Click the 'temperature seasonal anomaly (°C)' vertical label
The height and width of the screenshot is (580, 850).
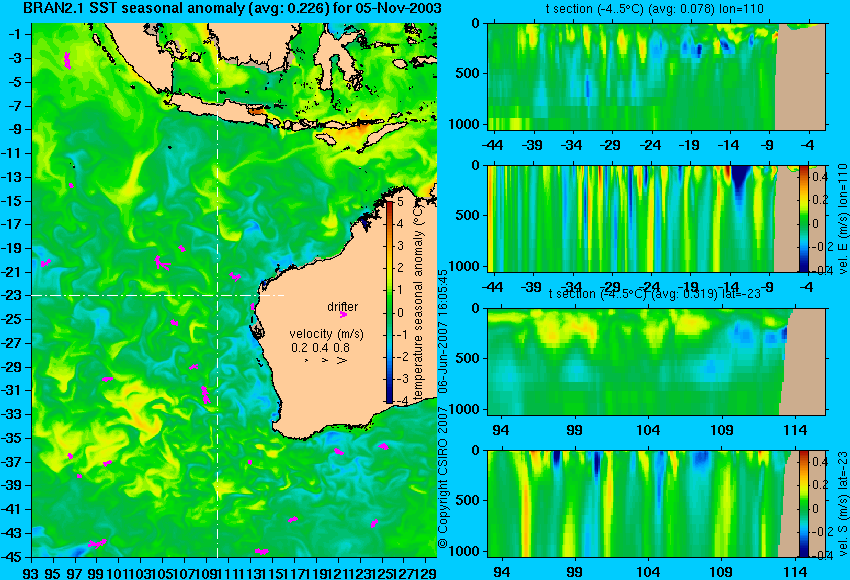[x=418, y=301]
